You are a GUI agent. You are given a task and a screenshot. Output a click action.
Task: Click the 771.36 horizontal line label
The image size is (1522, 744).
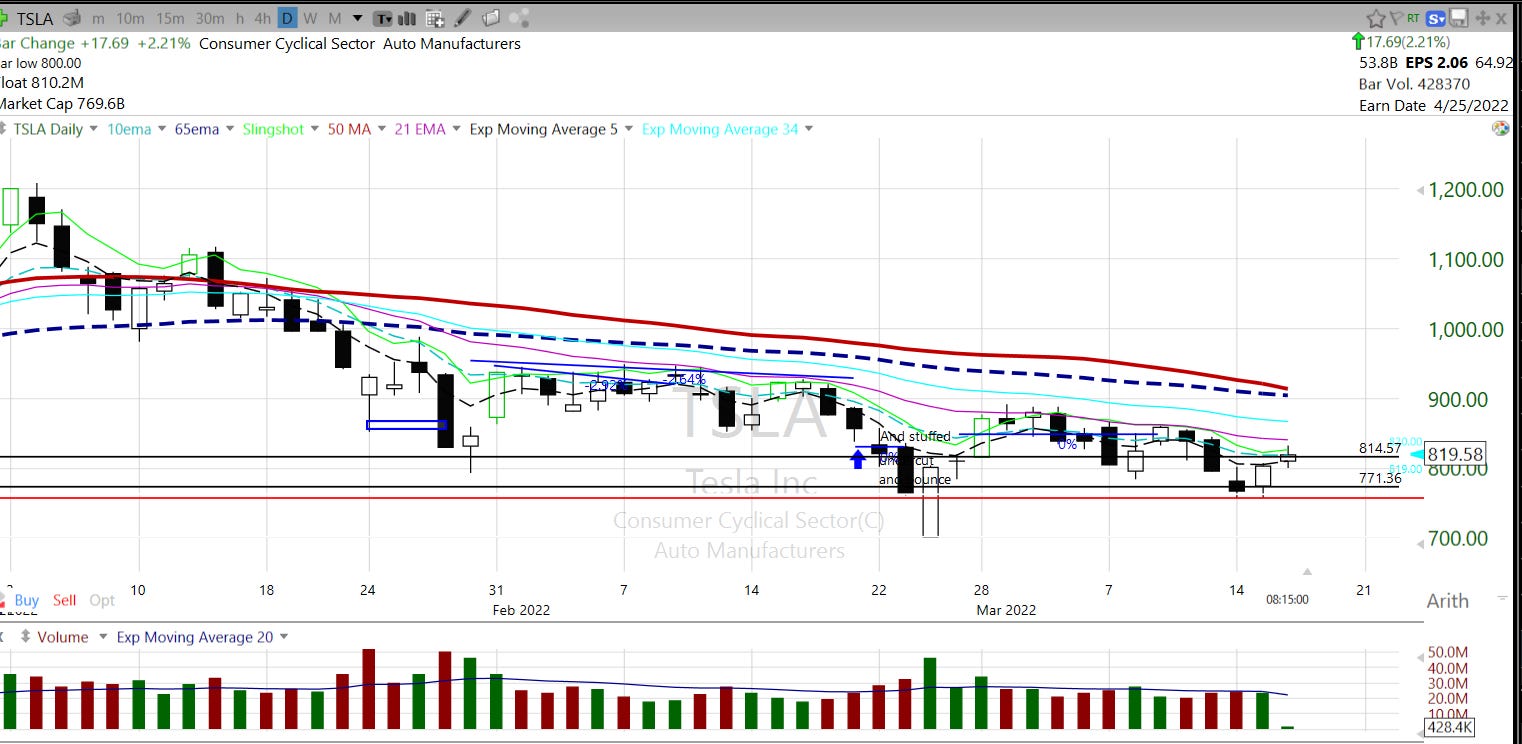tap(1380, 478)
